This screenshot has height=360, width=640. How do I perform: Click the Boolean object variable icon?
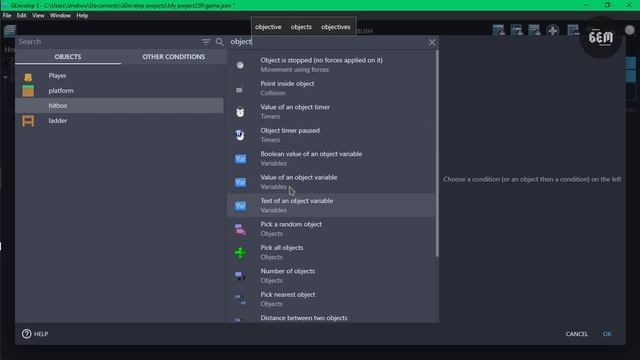coord(240,159)
